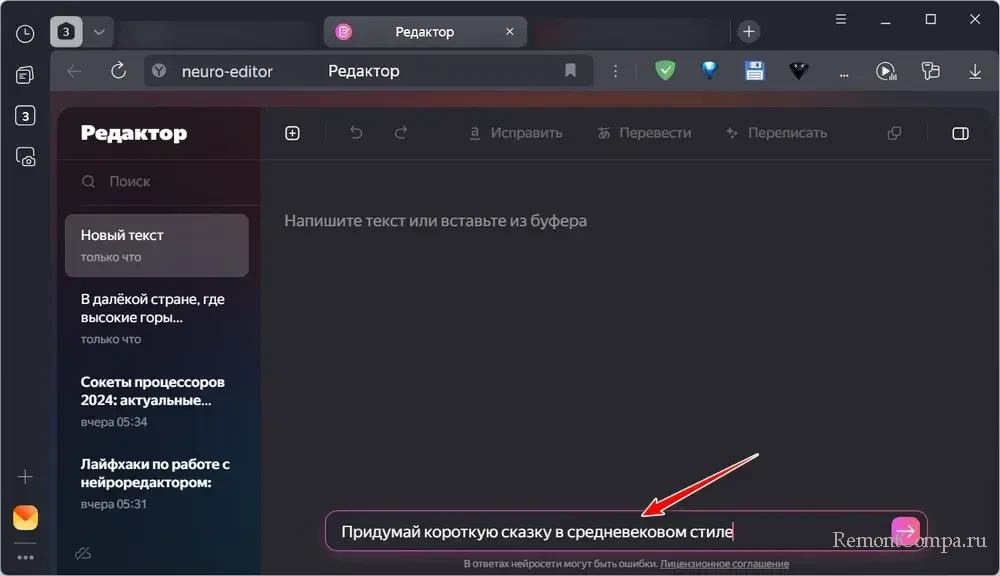
Task: Open the browser hamburger main menu
Action: (x=842, y=19)
